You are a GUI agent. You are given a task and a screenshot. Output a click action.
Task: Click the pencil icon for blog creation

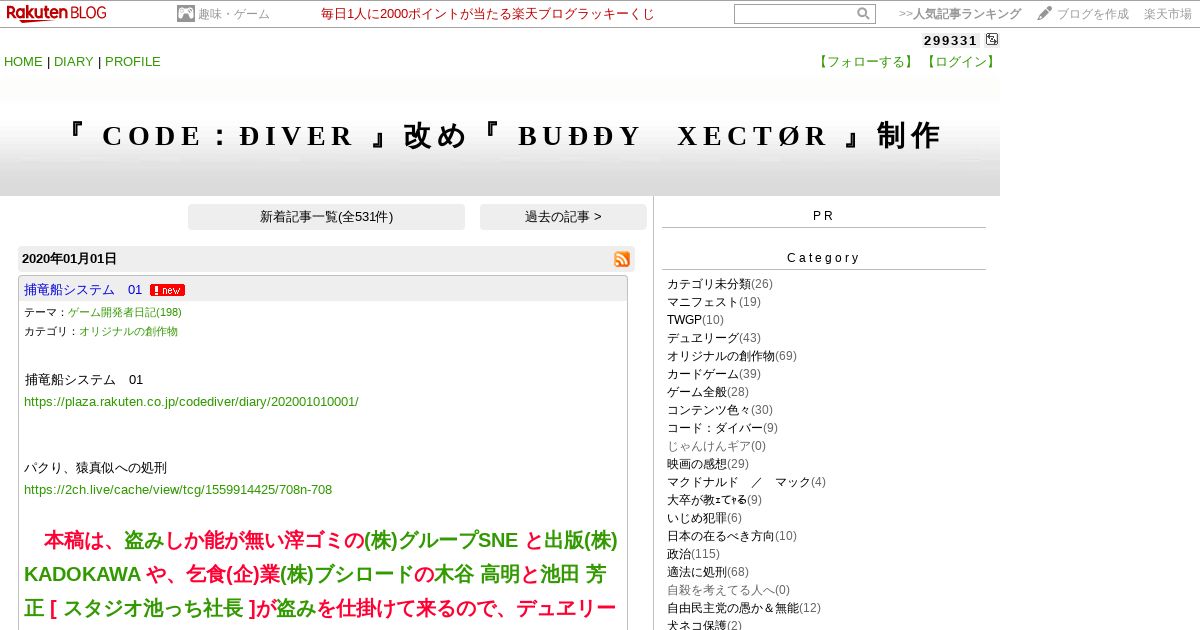pos(1045,14)
